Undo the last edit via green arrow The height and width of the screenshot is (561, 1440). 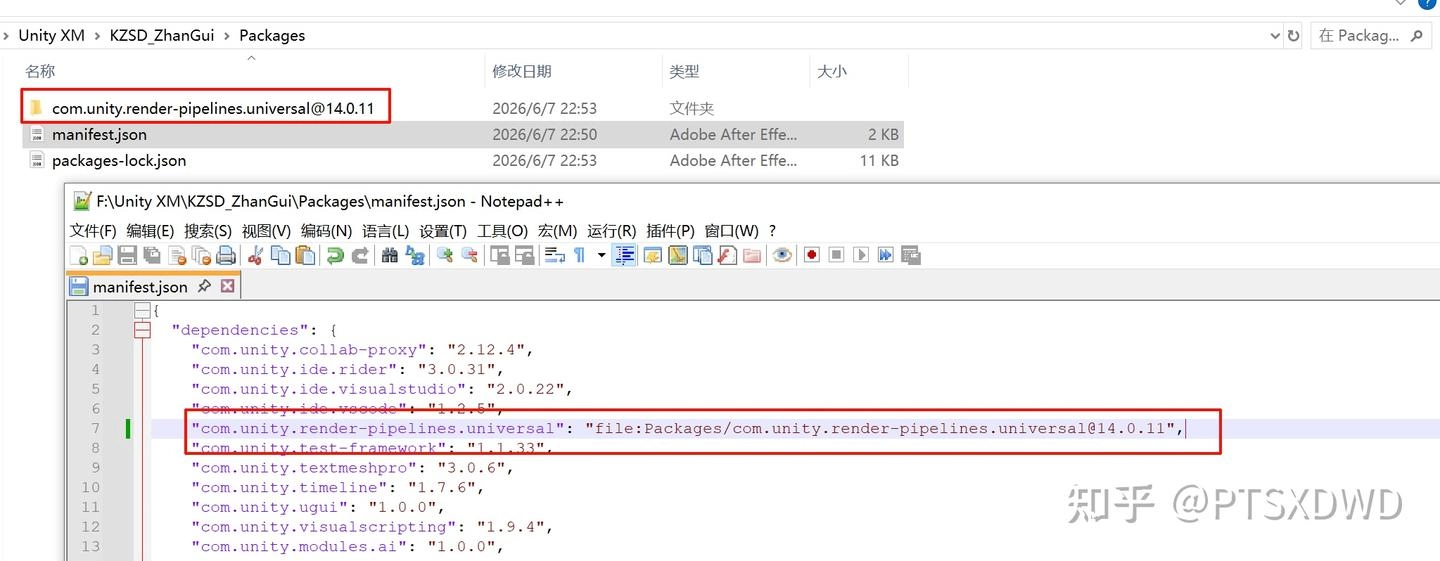[x=335, y=255]
